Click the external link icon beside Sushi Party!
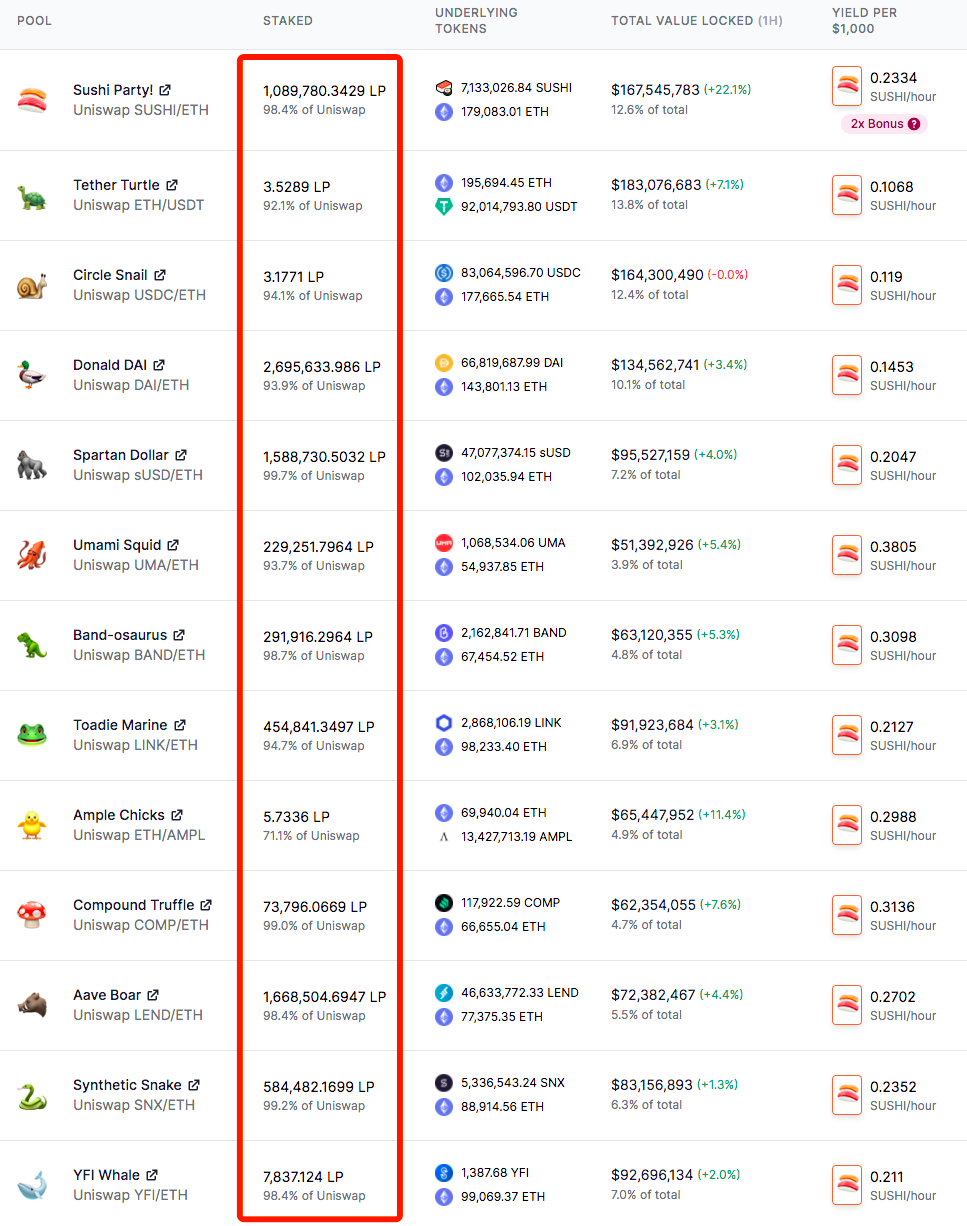Viewport: 967px width, 1226px height. 164,90
